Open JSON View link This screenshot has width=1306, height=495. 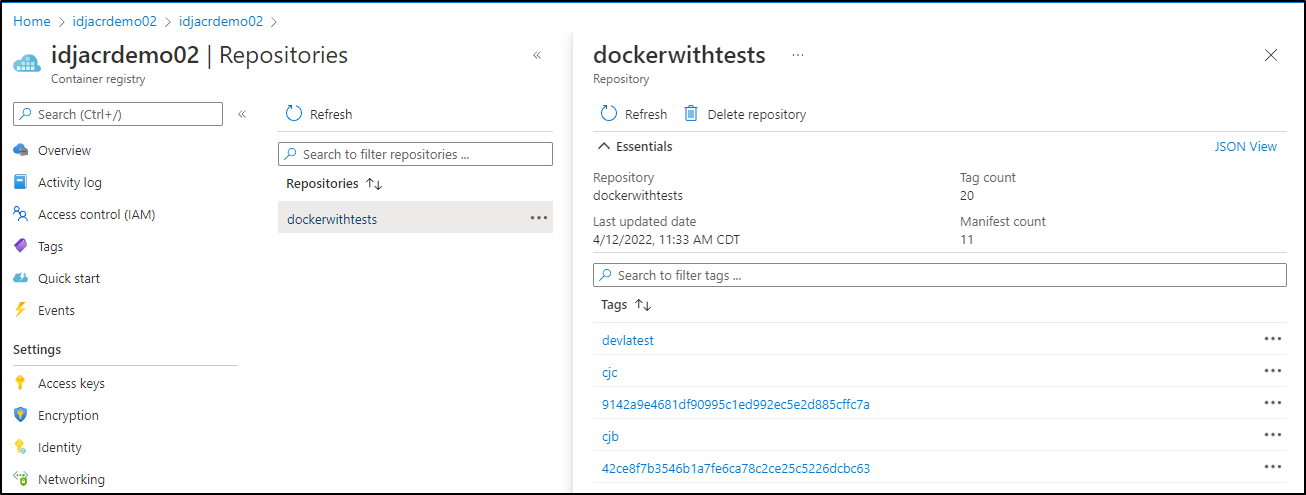click(x=1245, y=146)
